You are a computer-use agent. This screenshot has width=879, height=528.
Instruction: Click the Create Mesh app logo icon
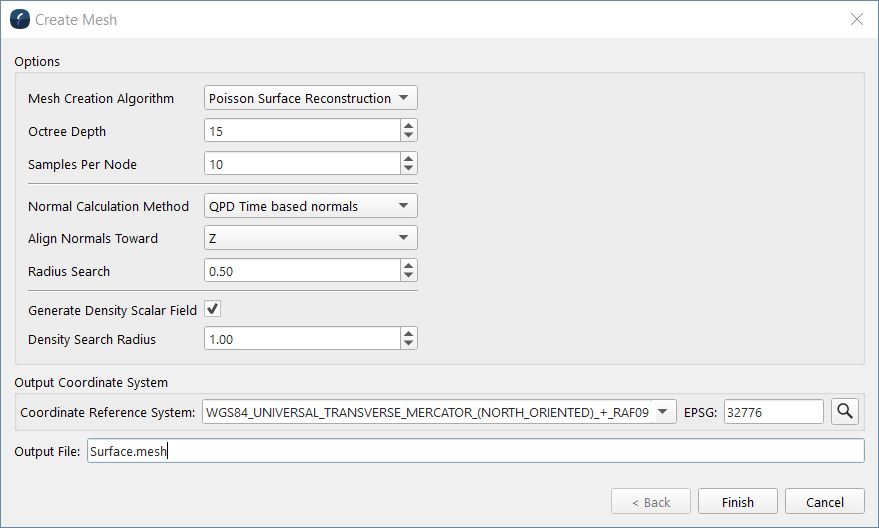point(19,19)
